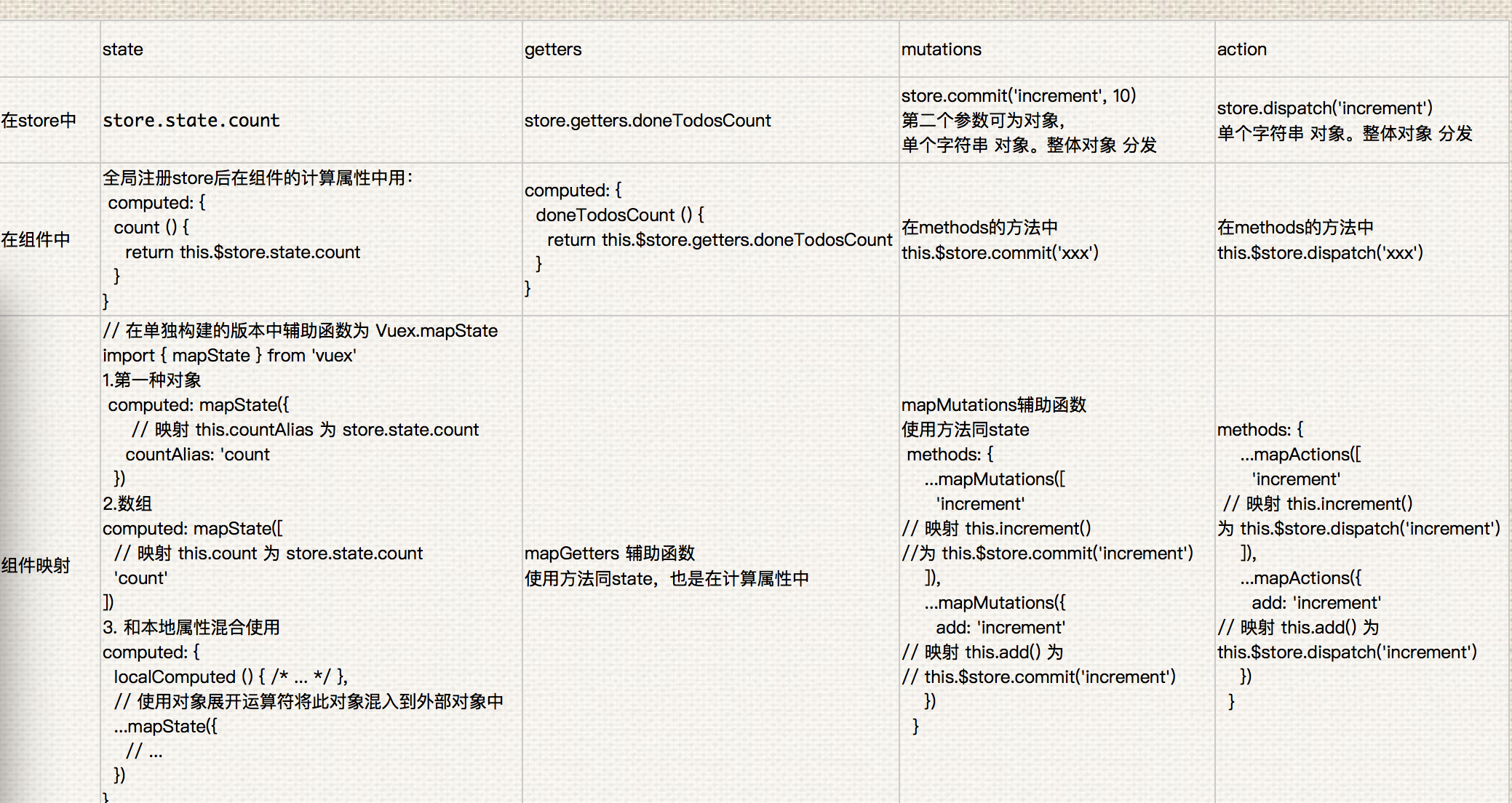The image size is (1512, 803).
Task: Click '...mapMutations([' line
Action: (994, 479)
